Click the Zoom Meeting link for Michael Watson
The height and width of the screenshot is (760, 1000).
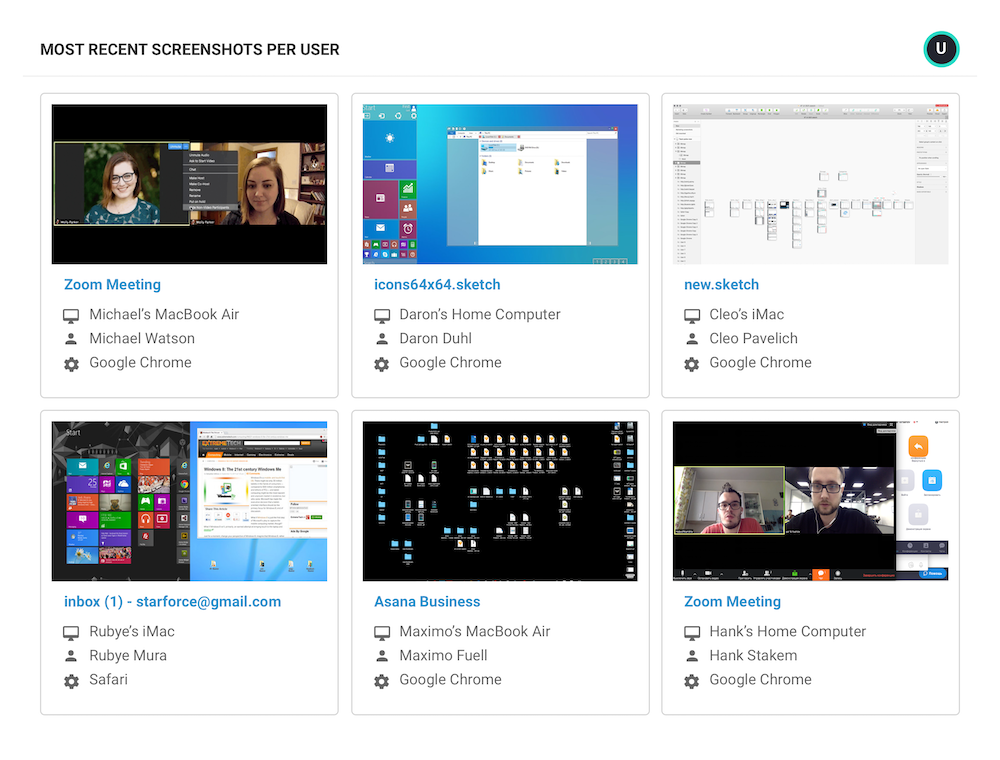(x=112, y=284)
